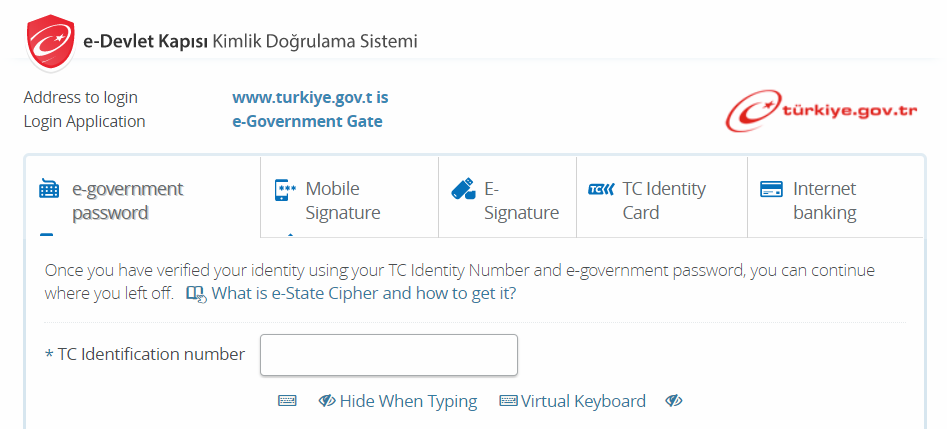
Task: Click the TC chip icon on the Identity Card tab
Action: 601,189
